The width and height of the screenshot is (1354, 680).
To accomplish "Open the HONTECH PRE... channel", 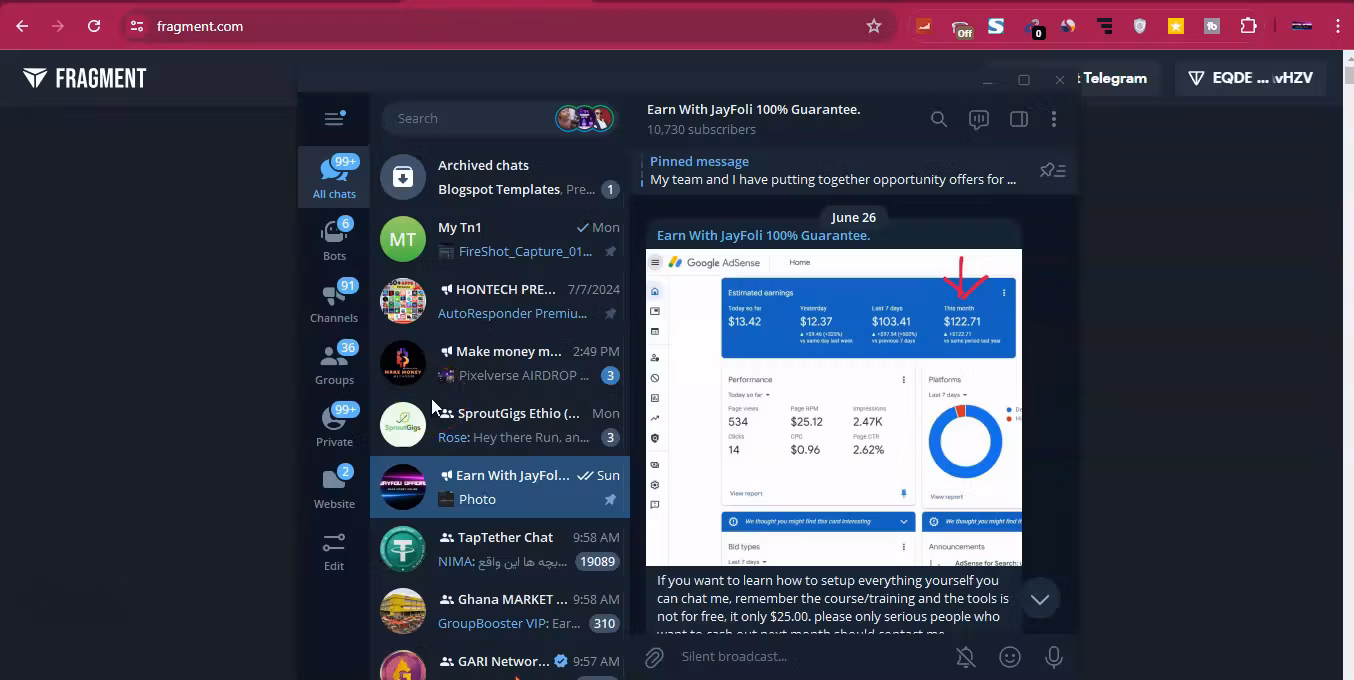I will [x=500, y=301].
